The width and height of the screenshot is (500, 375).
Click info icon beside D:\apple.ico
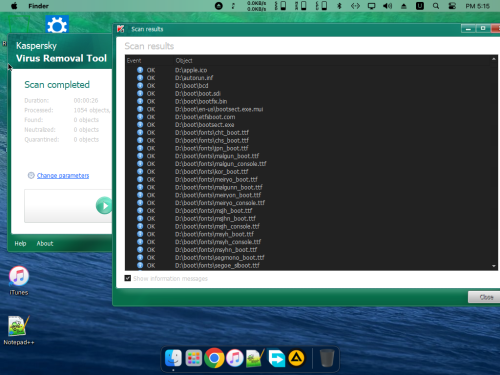click(140, 70)
